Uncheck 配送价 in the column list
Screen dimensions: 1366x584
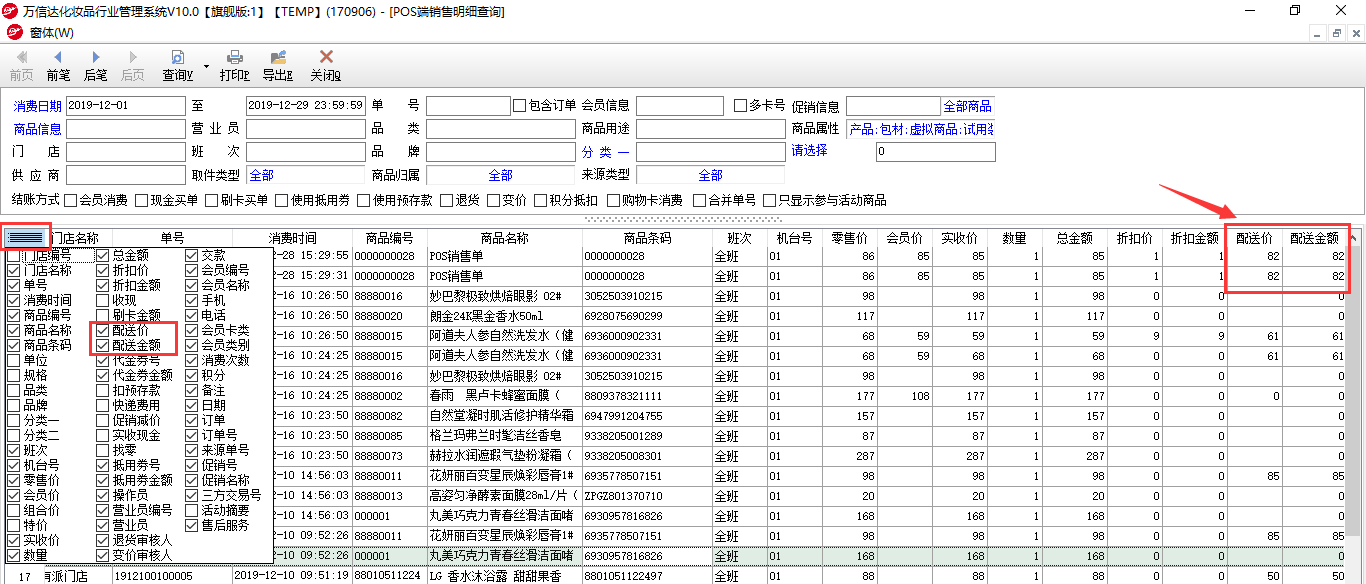coord(103,330)
